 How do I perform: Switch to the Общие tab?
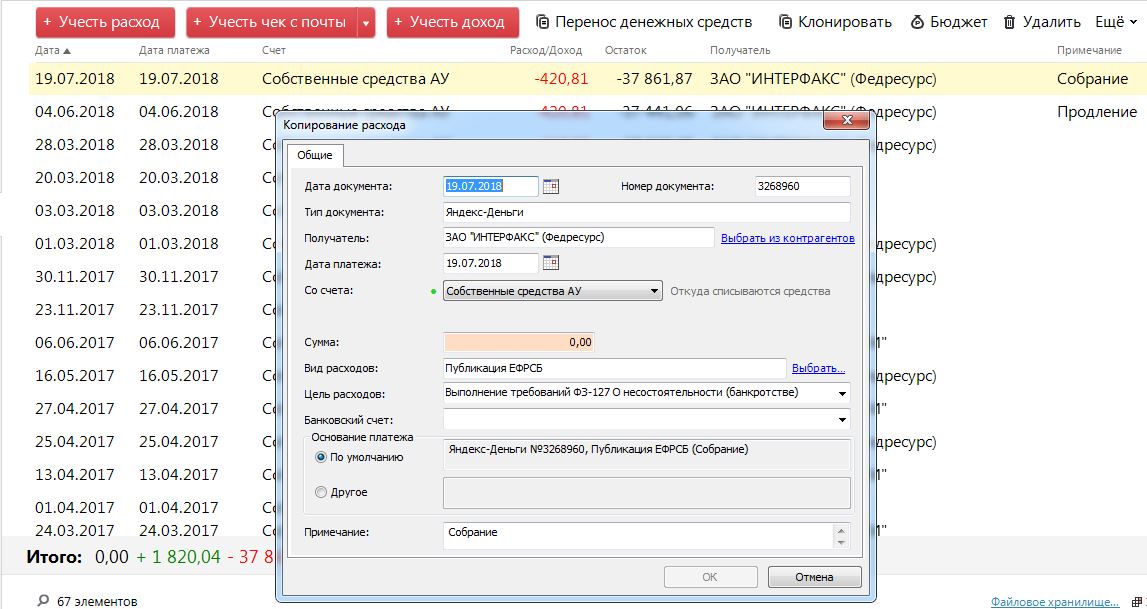315,156
